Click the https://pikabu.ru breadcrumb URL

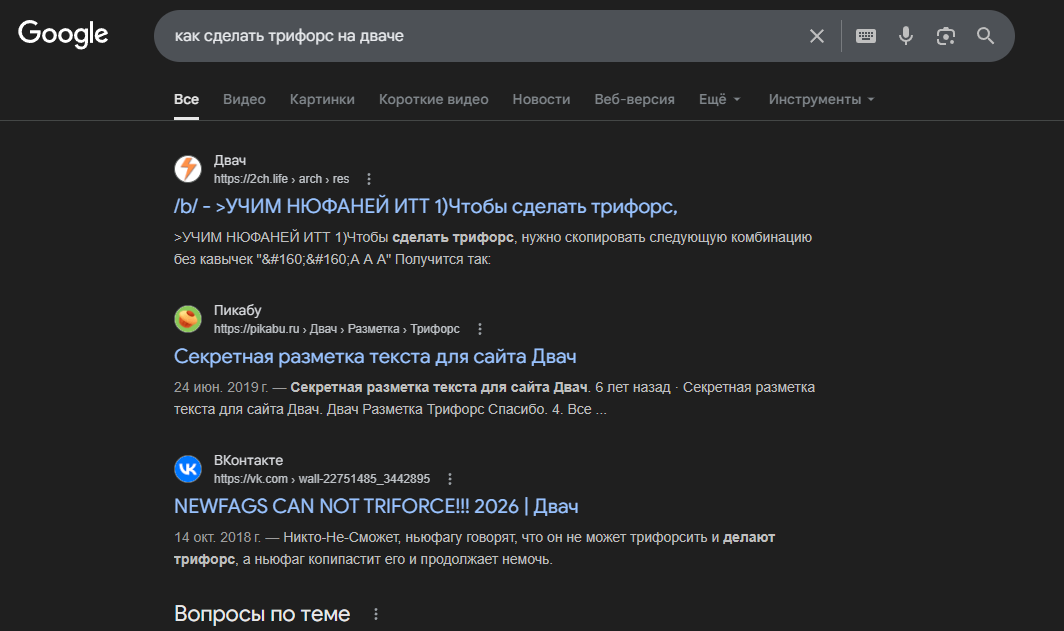click(337, 329)
